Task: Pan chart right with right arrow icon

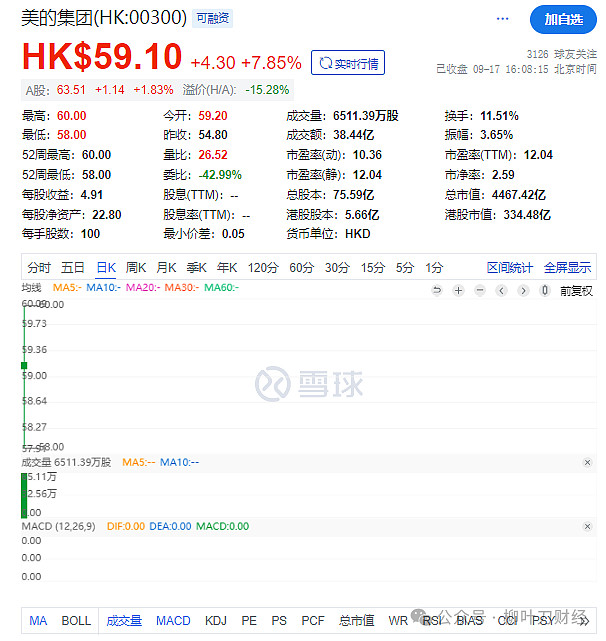Action: [523, 291]
